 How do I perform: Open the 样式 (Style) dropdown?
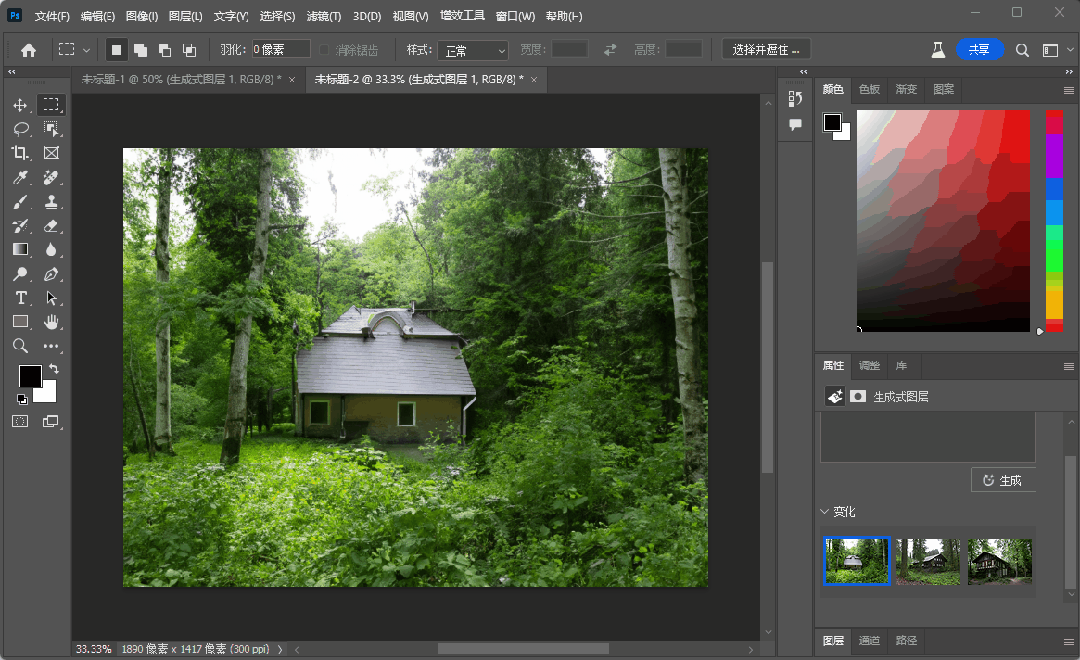473,50
